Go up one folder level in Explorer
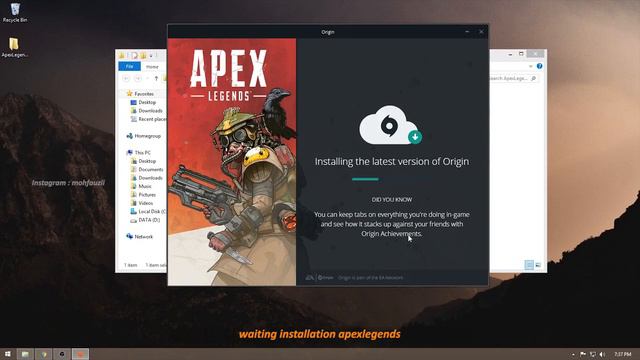Viewport: 640px width, 360px height. [x=156, y=78]
